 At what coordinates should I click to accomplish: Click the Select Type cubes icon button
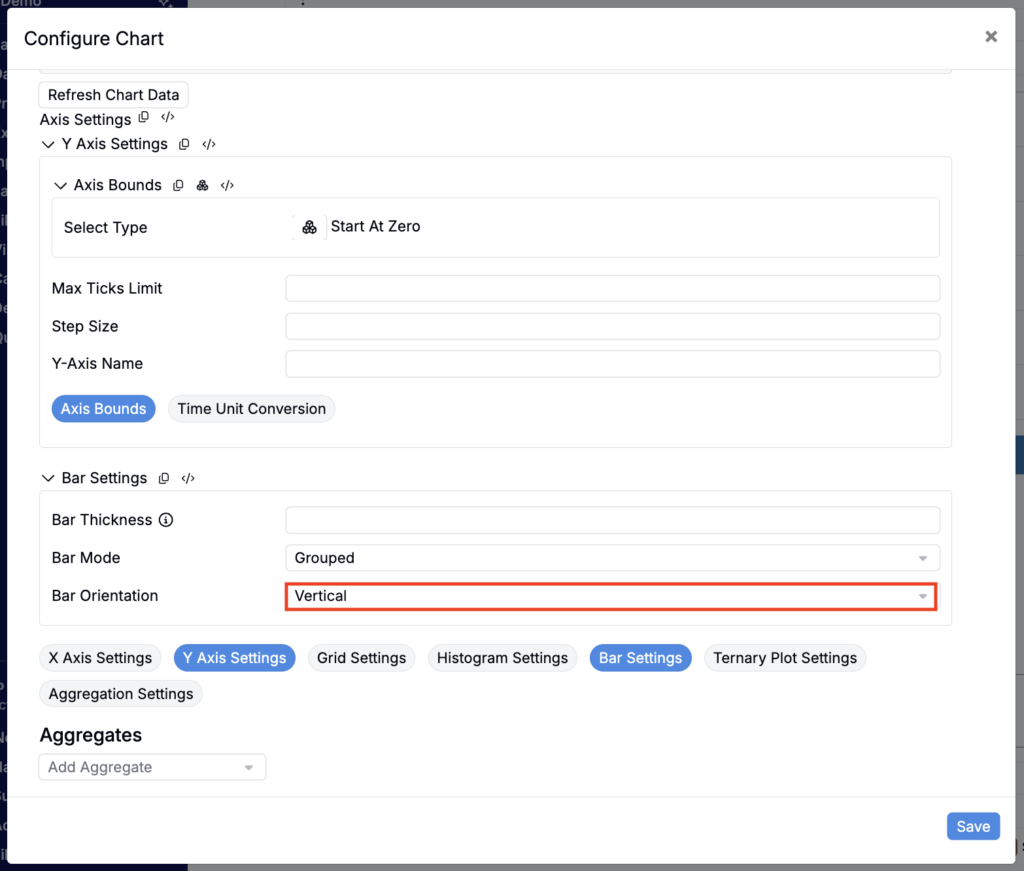tap(310, 227)
